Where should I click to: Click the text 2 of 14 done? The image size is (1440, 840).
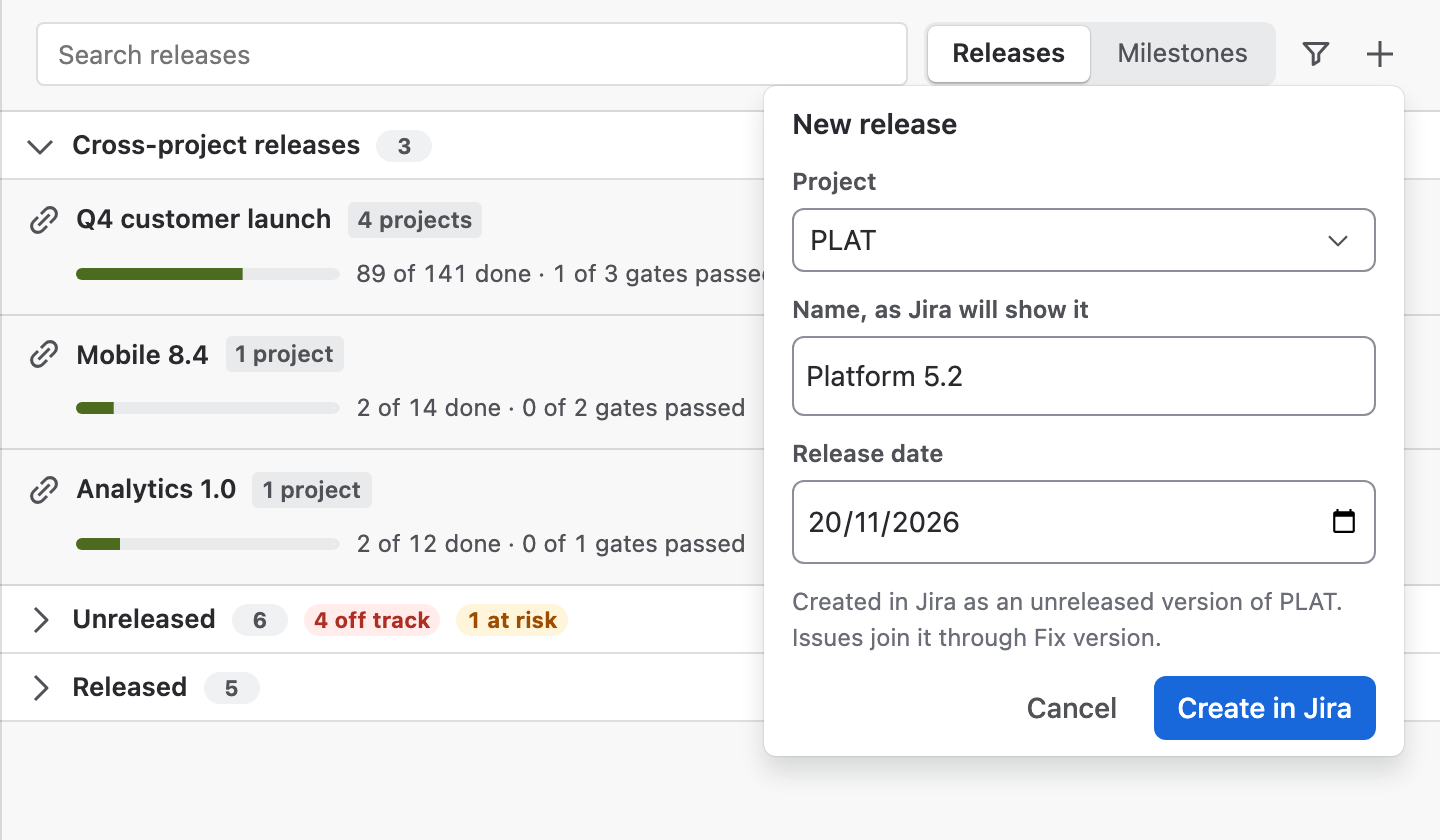pyautogui.click(x=429, y=408)
